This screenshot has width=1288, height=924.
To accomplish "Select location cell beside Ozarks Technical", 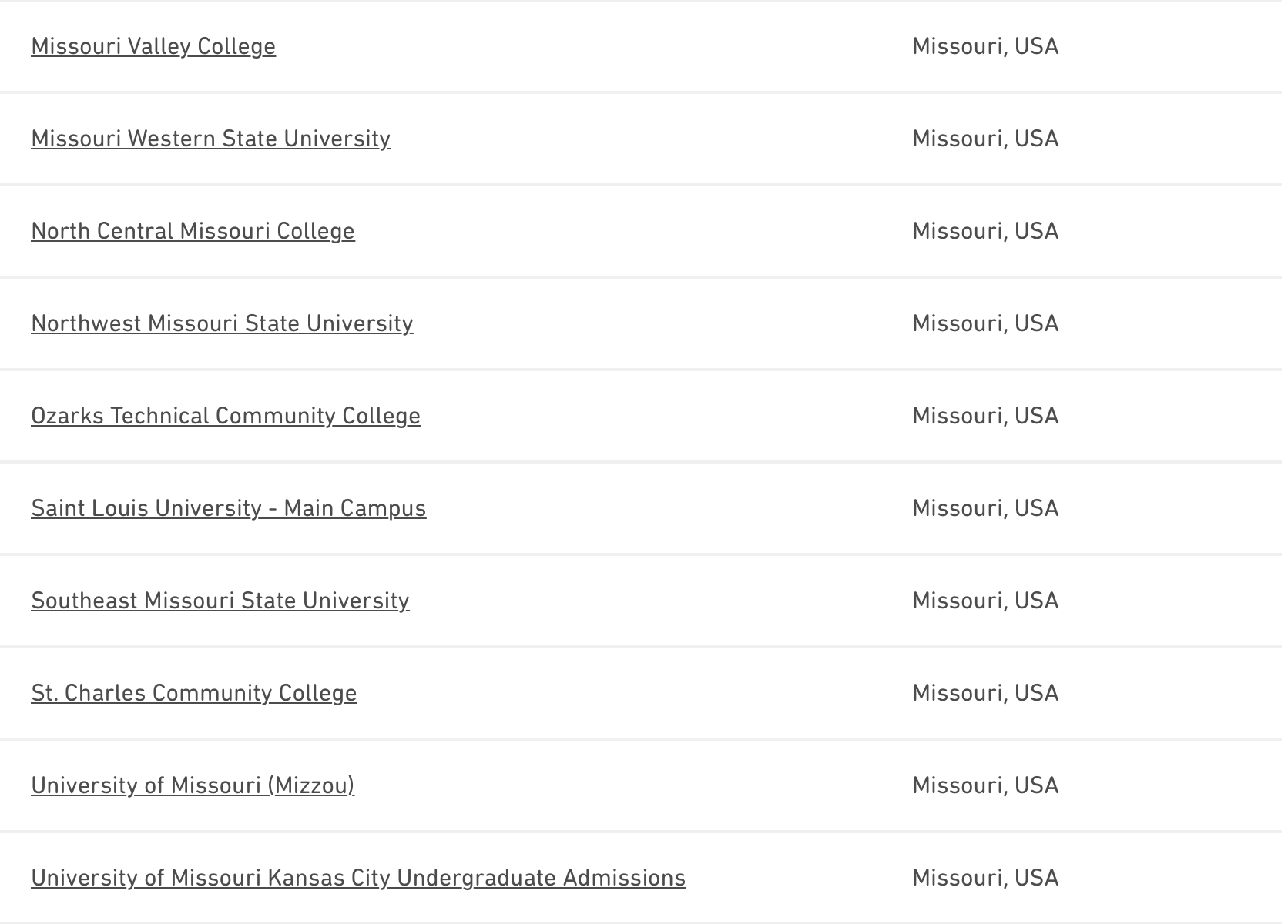I will [x=985, y=416].
